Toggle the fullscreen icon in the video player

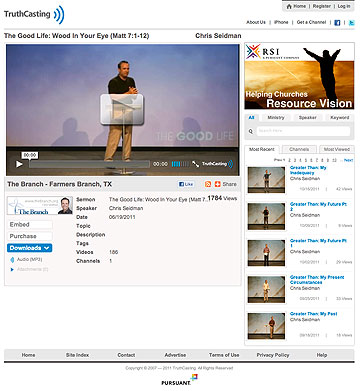195,164
